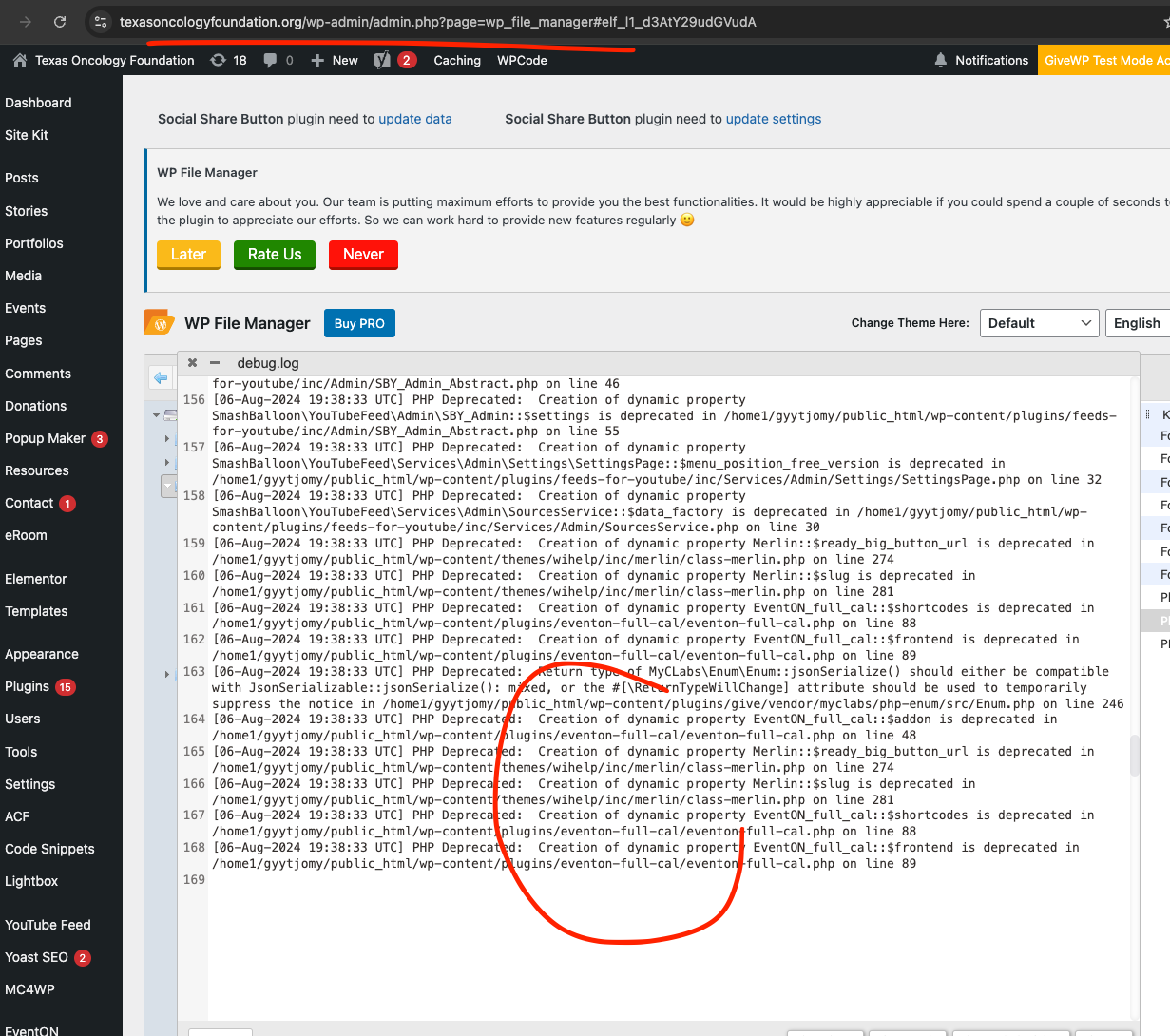Click the WP File Manager logo icon
1170x1036 pixels.
[x=159, y=322]
